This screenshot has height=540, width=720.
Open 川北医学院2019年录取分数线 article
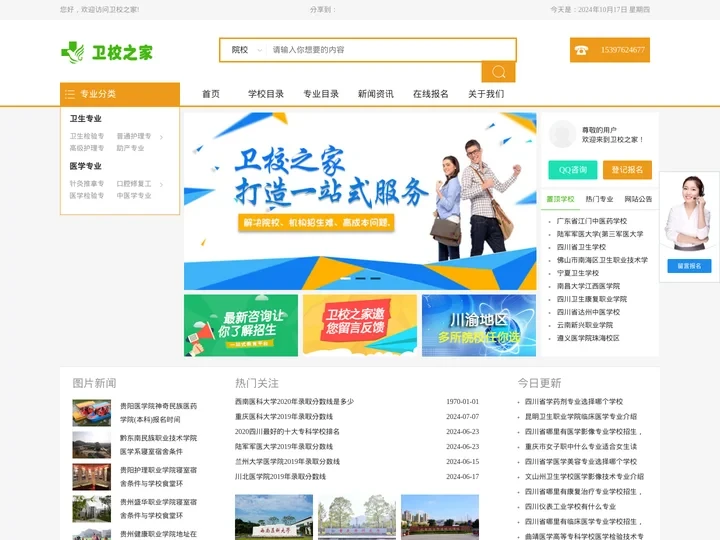[280, 477]
